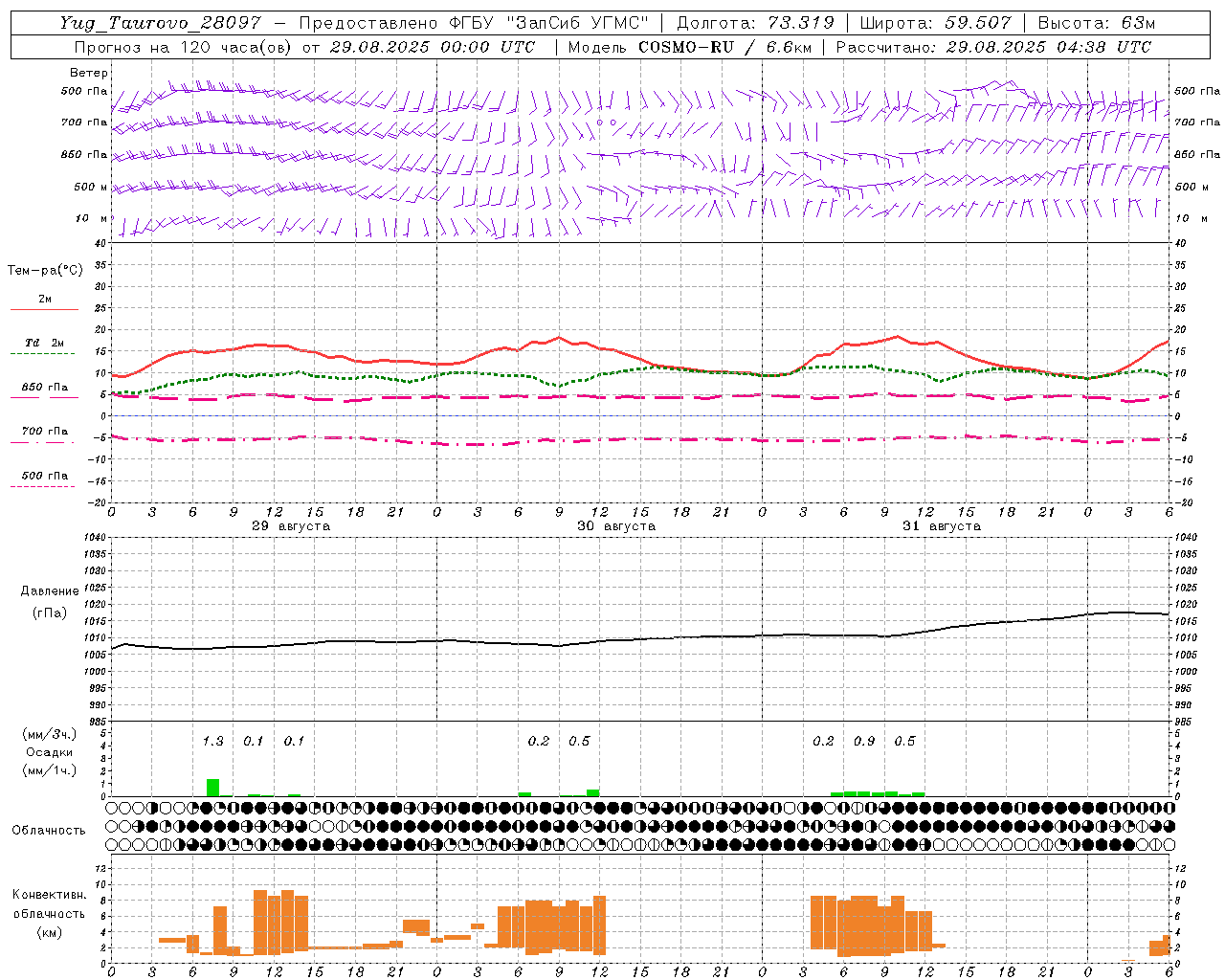The height and width of the screenshot is (980, 1225).
Task: Click the tallest green precipitation bar under 1.3
Action: tap(212, 788)
